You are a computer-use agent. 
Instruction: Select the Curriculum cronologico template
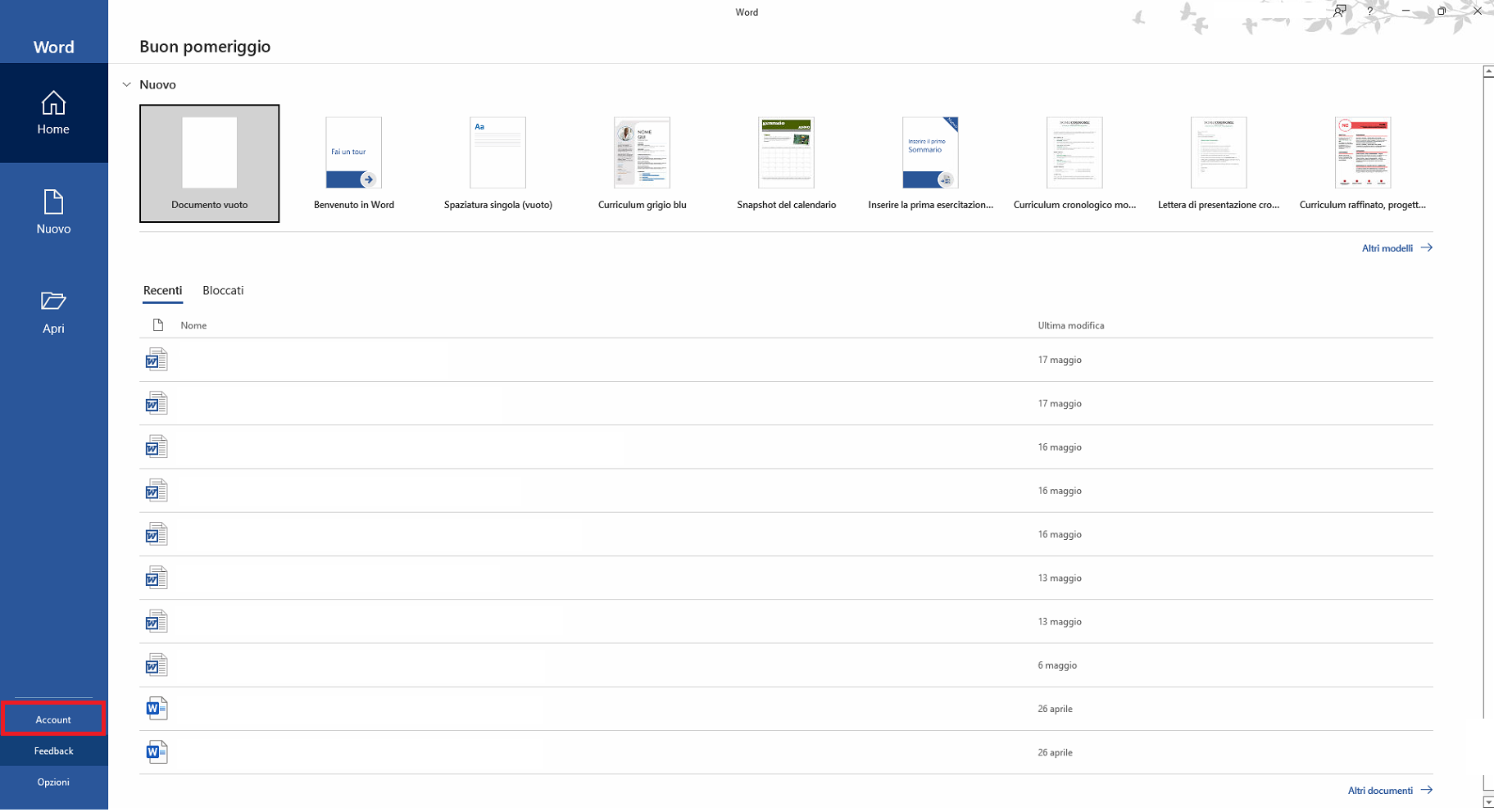1074,163
